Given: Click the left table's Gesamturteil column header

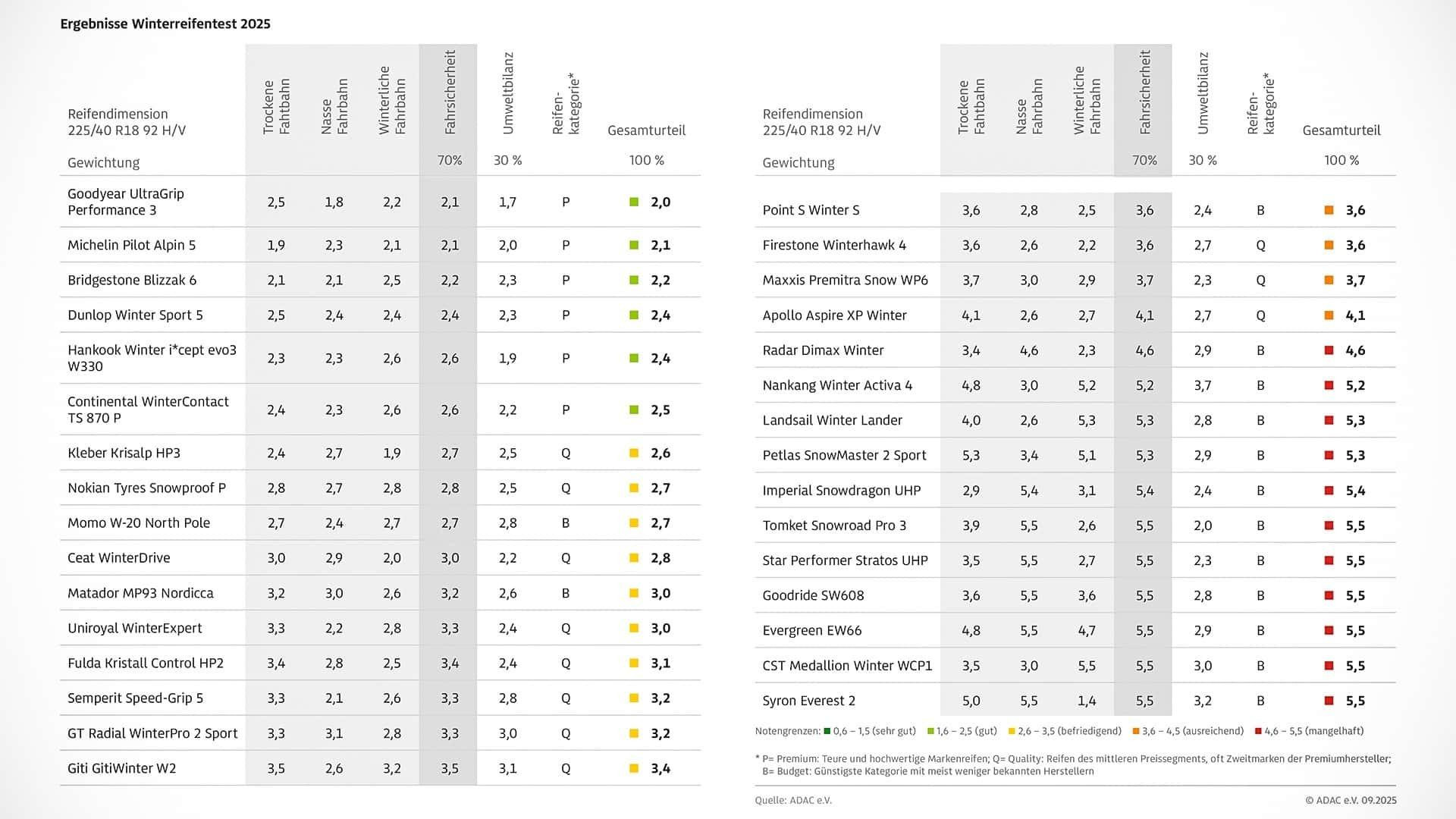Looking at the screenshot, I should (x=646, y=130).
